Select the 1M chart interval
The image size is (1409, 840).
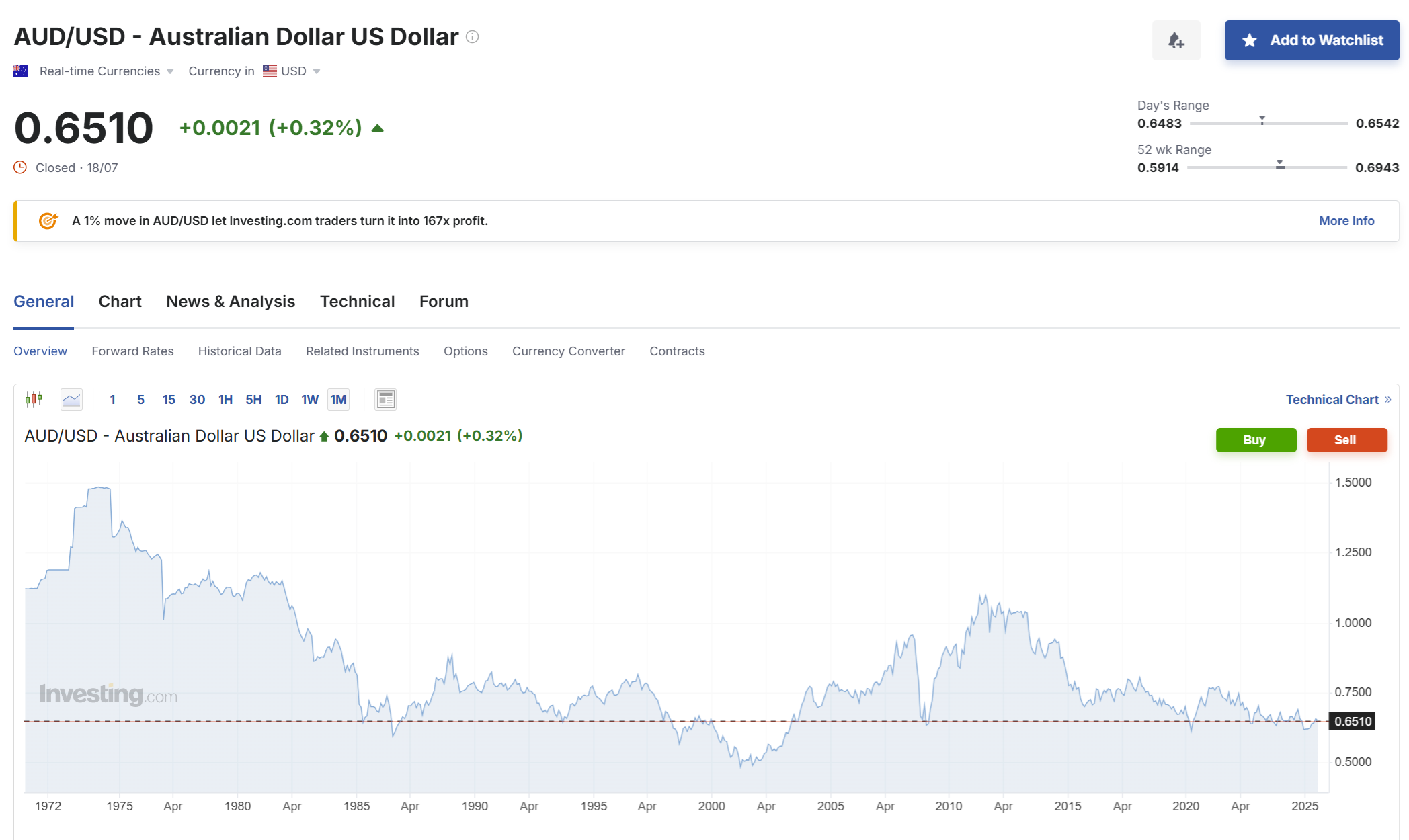(338, 399)
